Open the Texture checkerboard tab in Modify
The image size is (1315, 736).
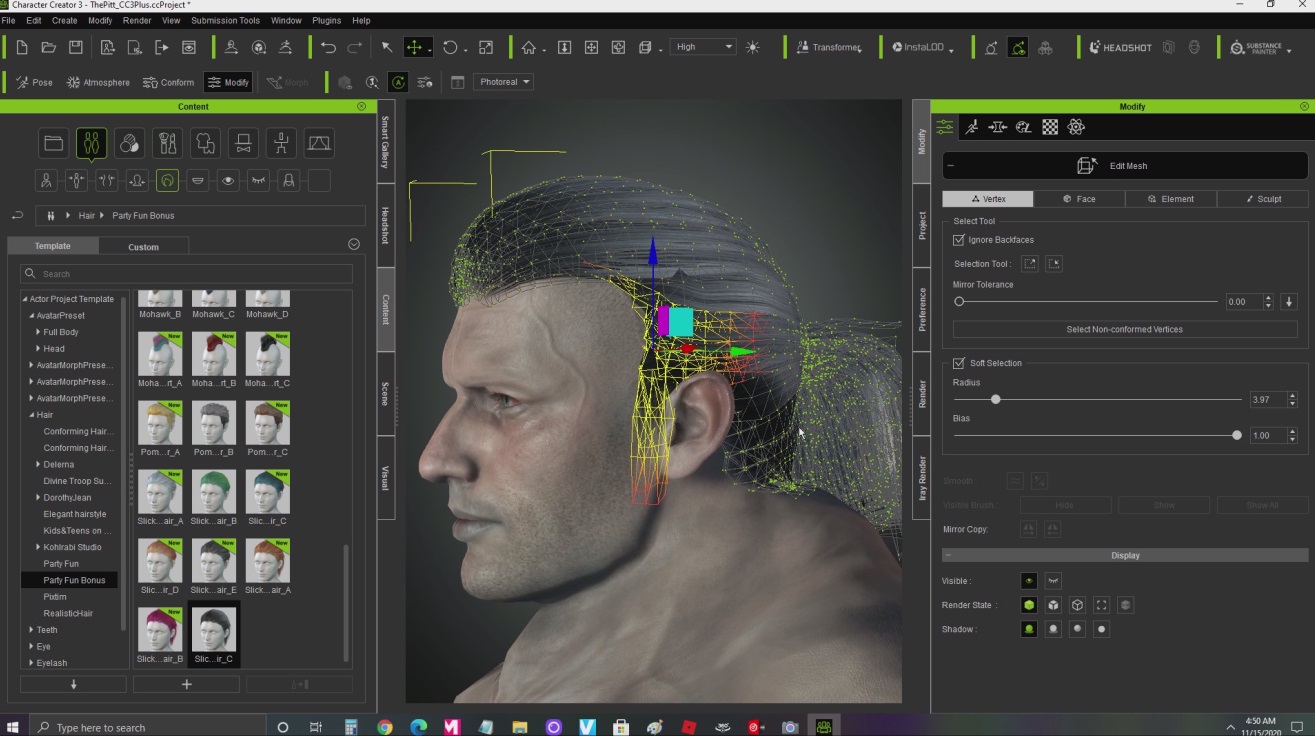tap(1050, 127)
